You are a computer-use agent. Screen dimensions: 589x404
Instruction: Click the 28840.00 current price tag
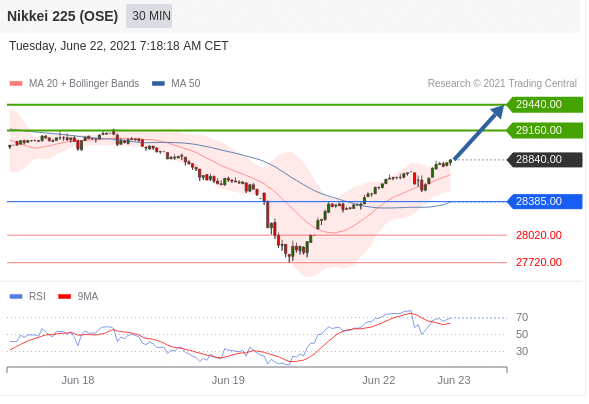pos(544,159)
